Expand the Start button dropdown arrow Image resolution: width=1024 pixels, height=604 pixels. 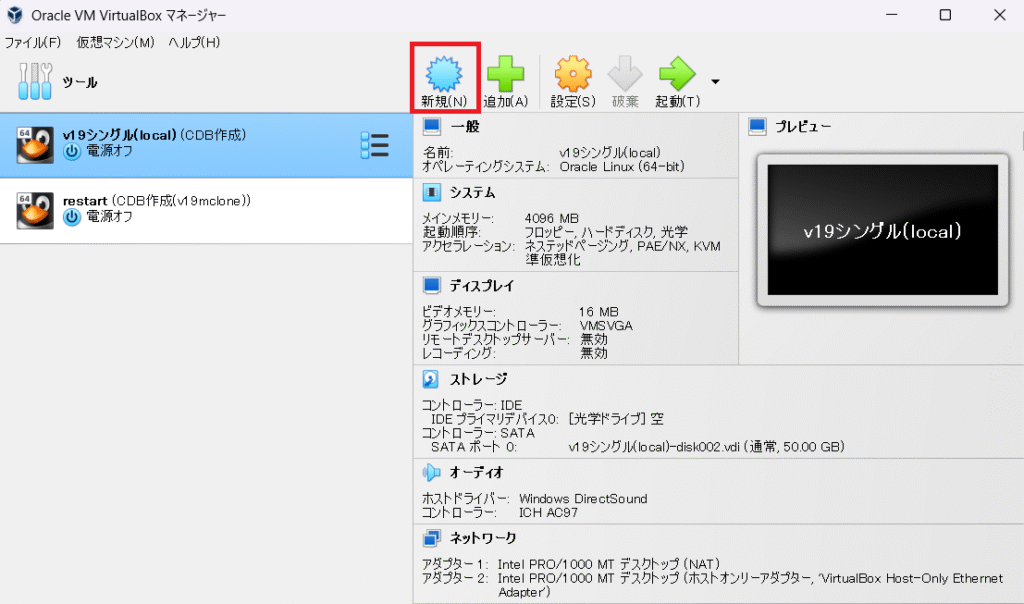coord(715,82)
